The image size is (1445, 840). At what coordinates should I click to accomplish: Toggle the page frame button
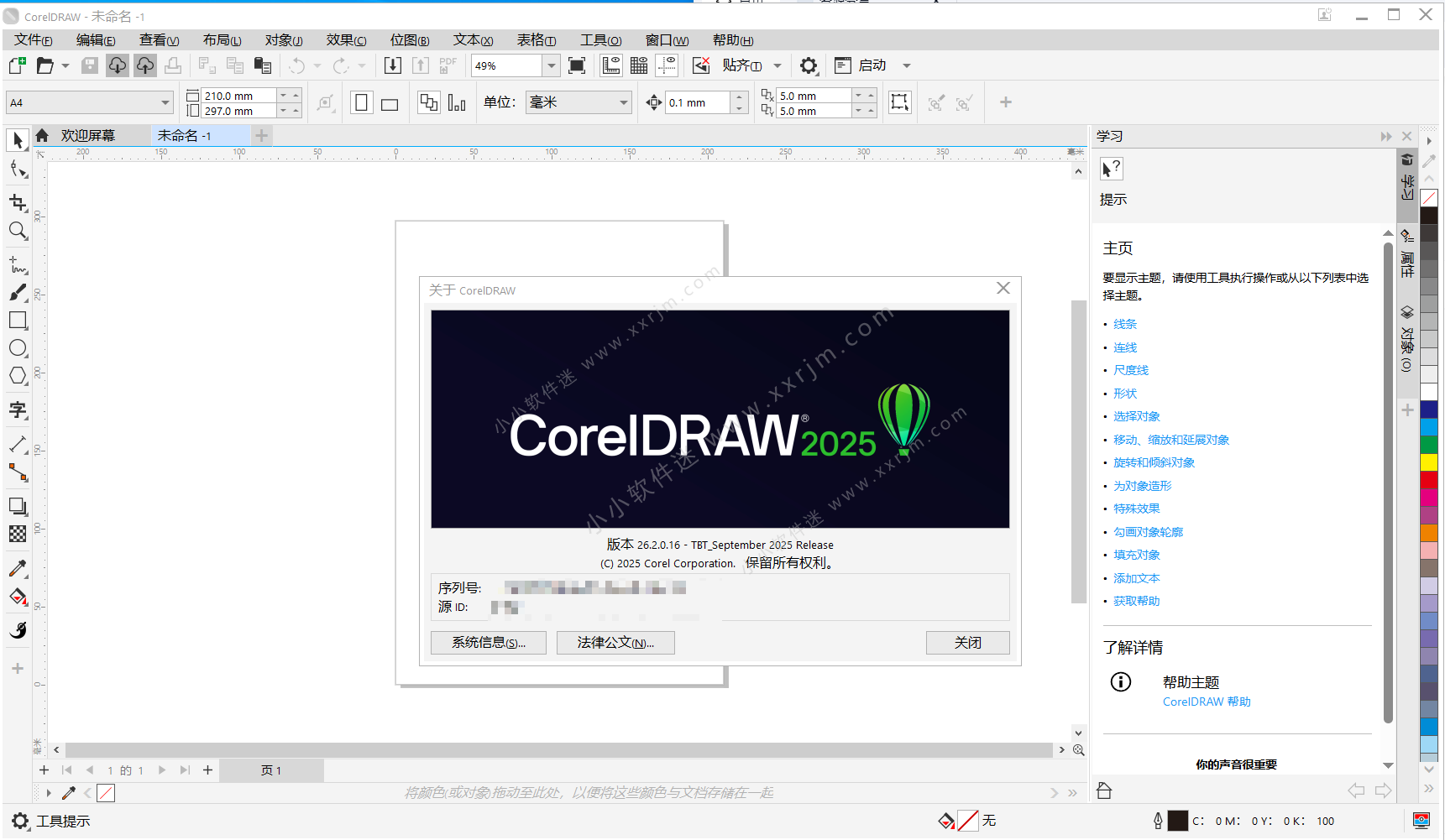coord(900,102)
